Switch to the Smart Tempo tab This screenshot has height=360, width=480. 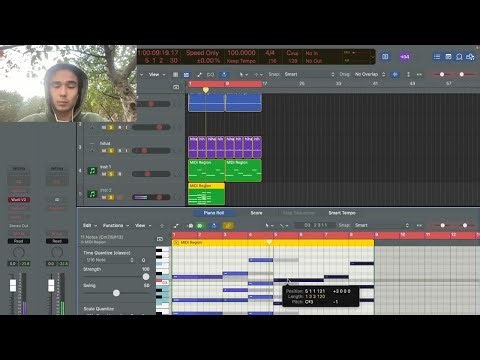pos(342,213)
